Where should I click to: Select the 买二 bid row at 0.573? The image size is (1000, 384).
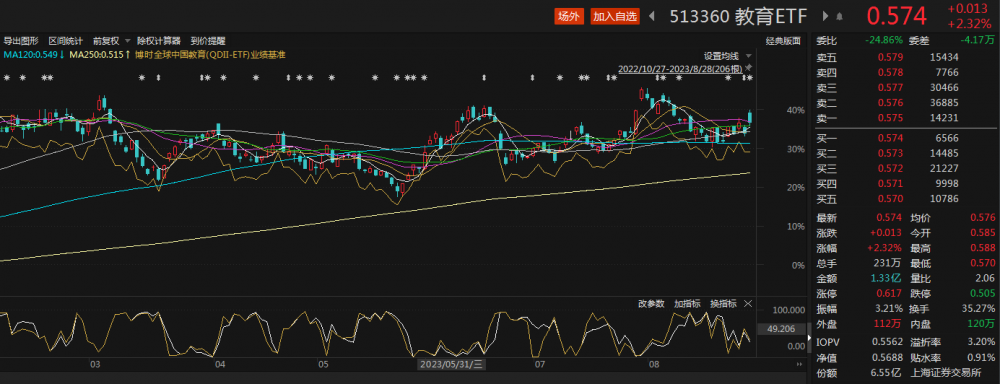[x=906, y=153]
